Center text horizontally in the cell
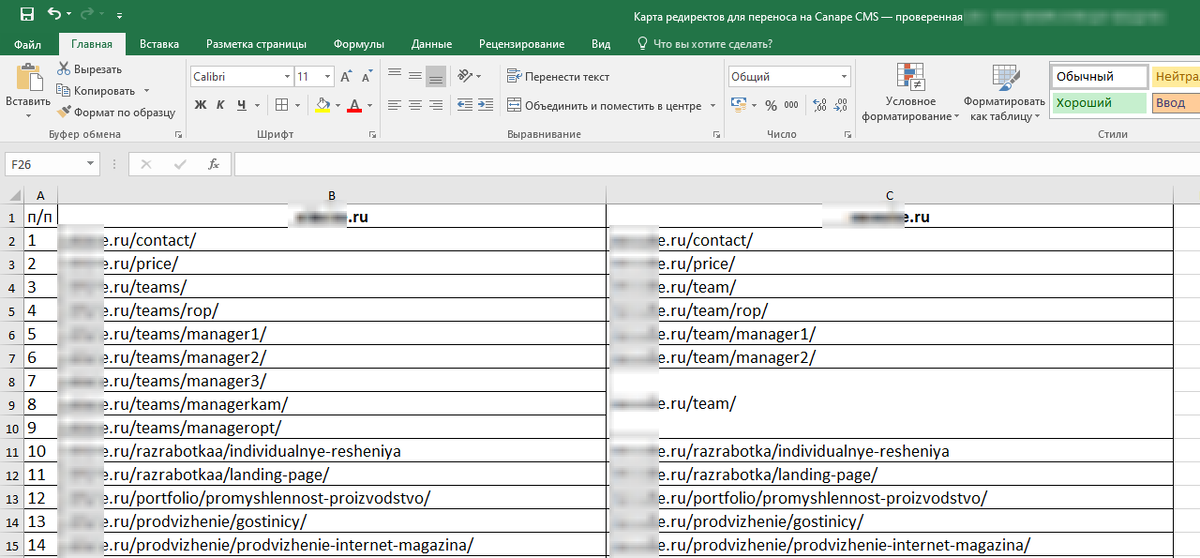Viewport: 1200px width, 558px height. click(414, 105)
